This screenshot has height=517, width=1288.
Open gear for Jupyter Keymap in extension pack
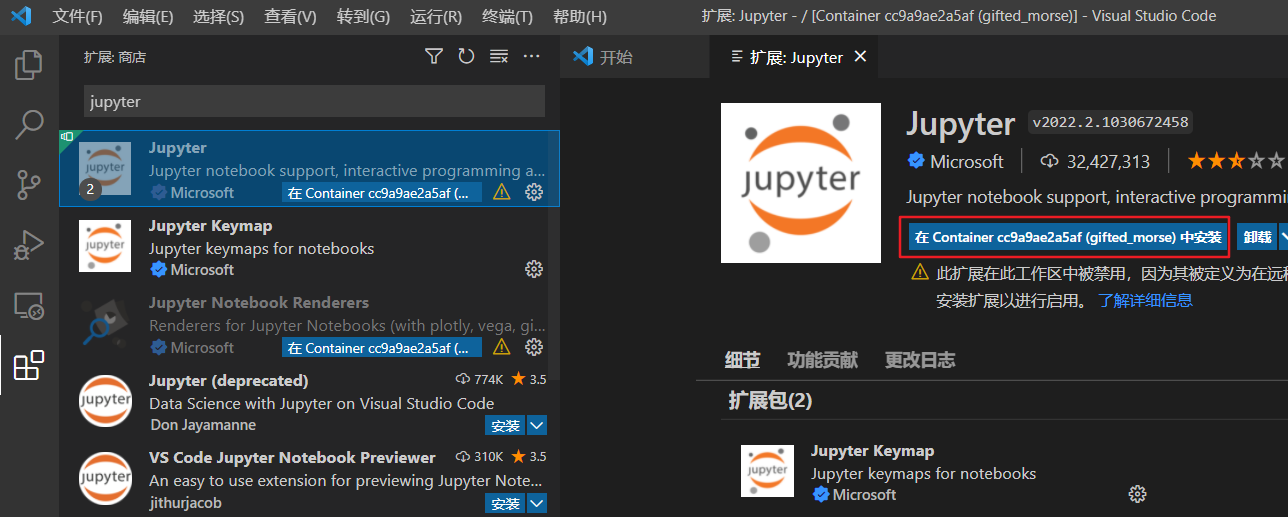1137,494
